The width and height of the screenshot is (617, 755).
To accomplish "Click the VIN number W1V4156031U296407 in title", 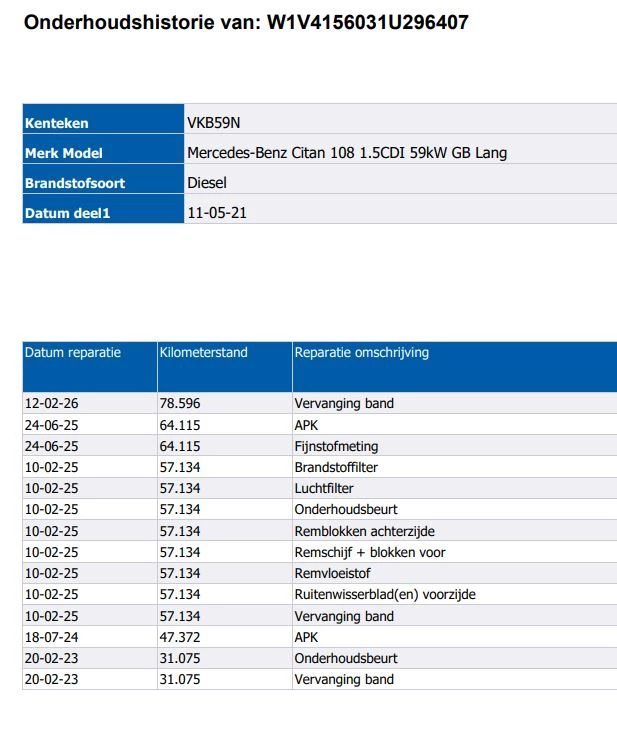I will (x=368, y=22).
